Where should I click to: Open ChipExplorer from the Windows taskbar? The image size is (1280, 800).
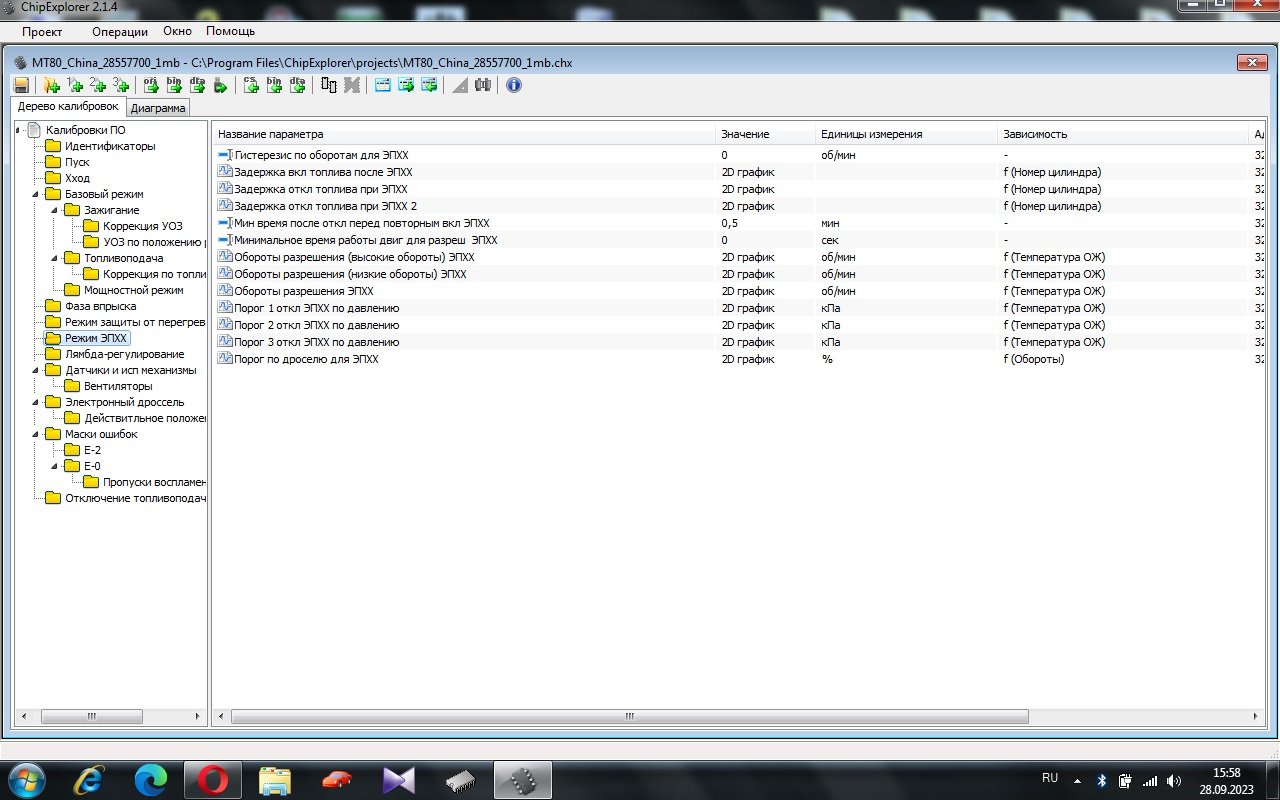tap(523, 779)
